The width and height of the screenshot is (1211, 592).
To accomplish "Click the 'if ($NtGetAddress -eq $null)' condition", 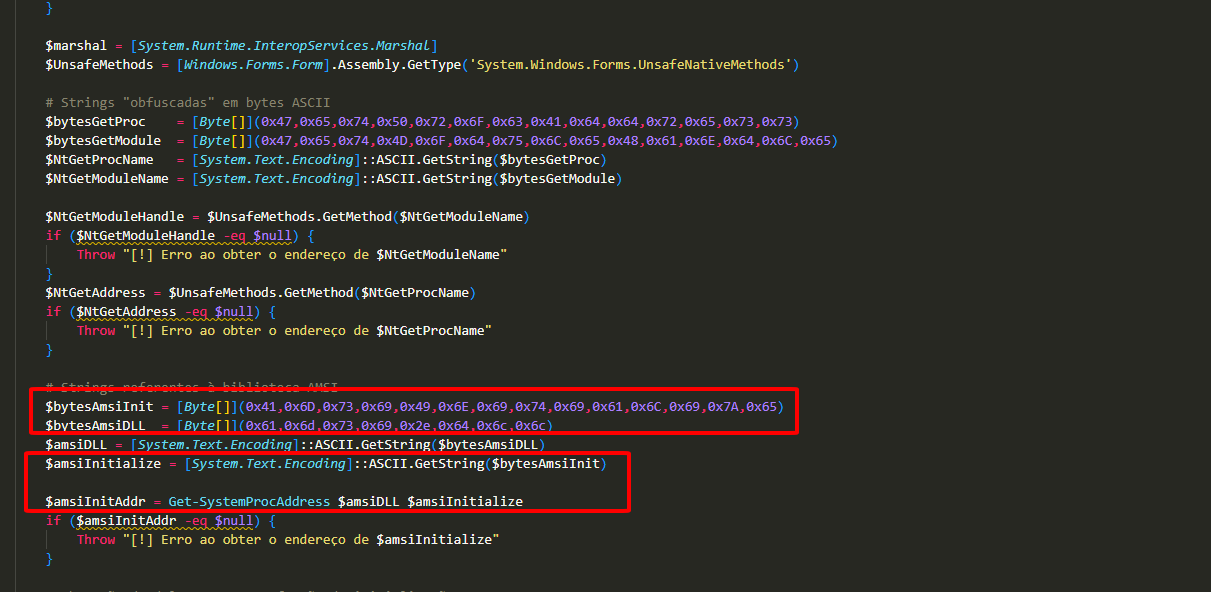I will point(153,312).
